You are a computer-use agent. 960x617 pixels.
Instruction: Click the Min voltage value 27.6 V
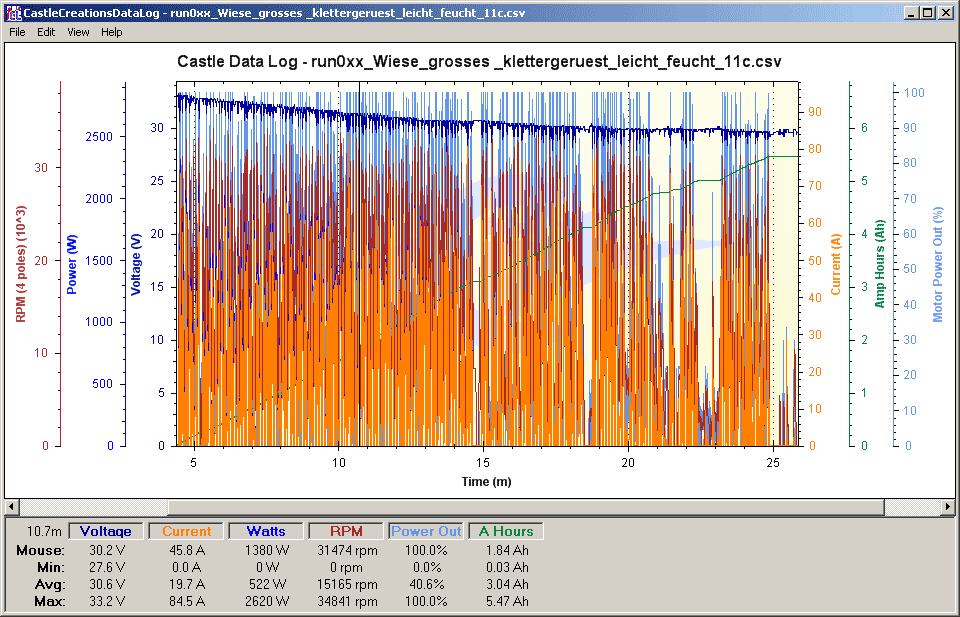(x=107, y=567)
